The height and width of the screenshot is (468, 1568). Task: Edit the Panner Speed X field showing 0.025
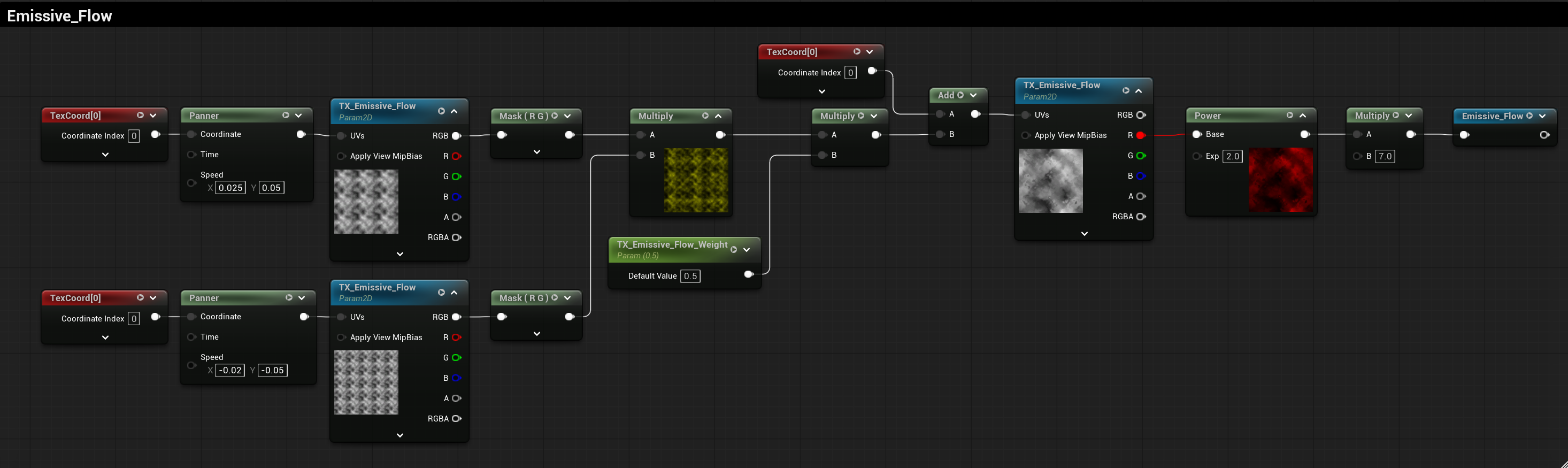point(230,187)
